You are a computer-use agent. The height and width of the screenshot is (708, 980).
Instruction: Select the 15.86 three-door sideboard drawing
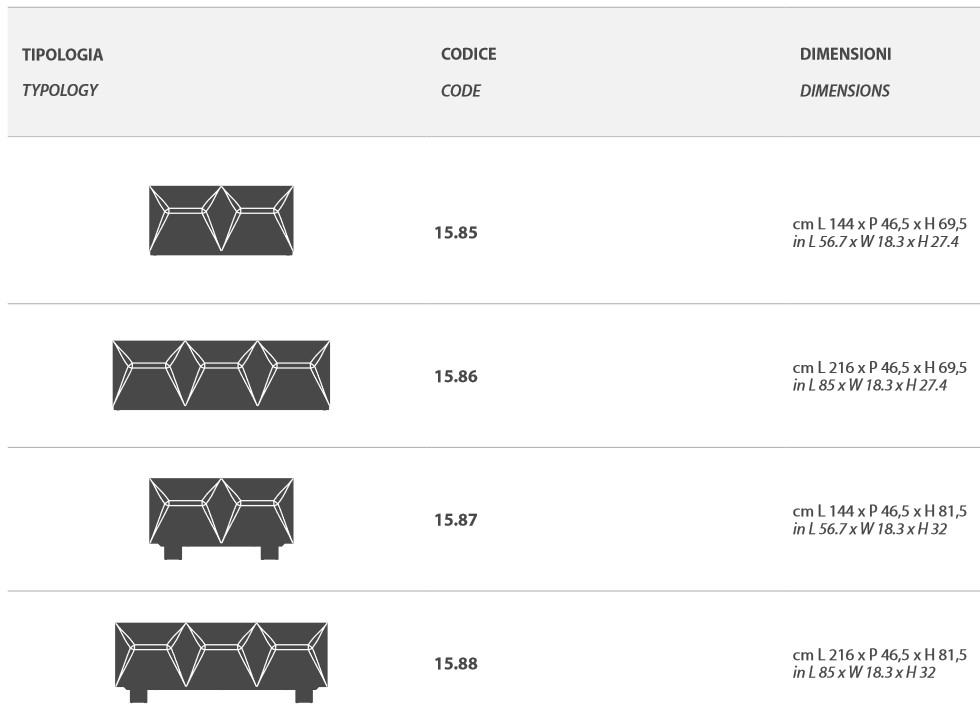(221, 375)
